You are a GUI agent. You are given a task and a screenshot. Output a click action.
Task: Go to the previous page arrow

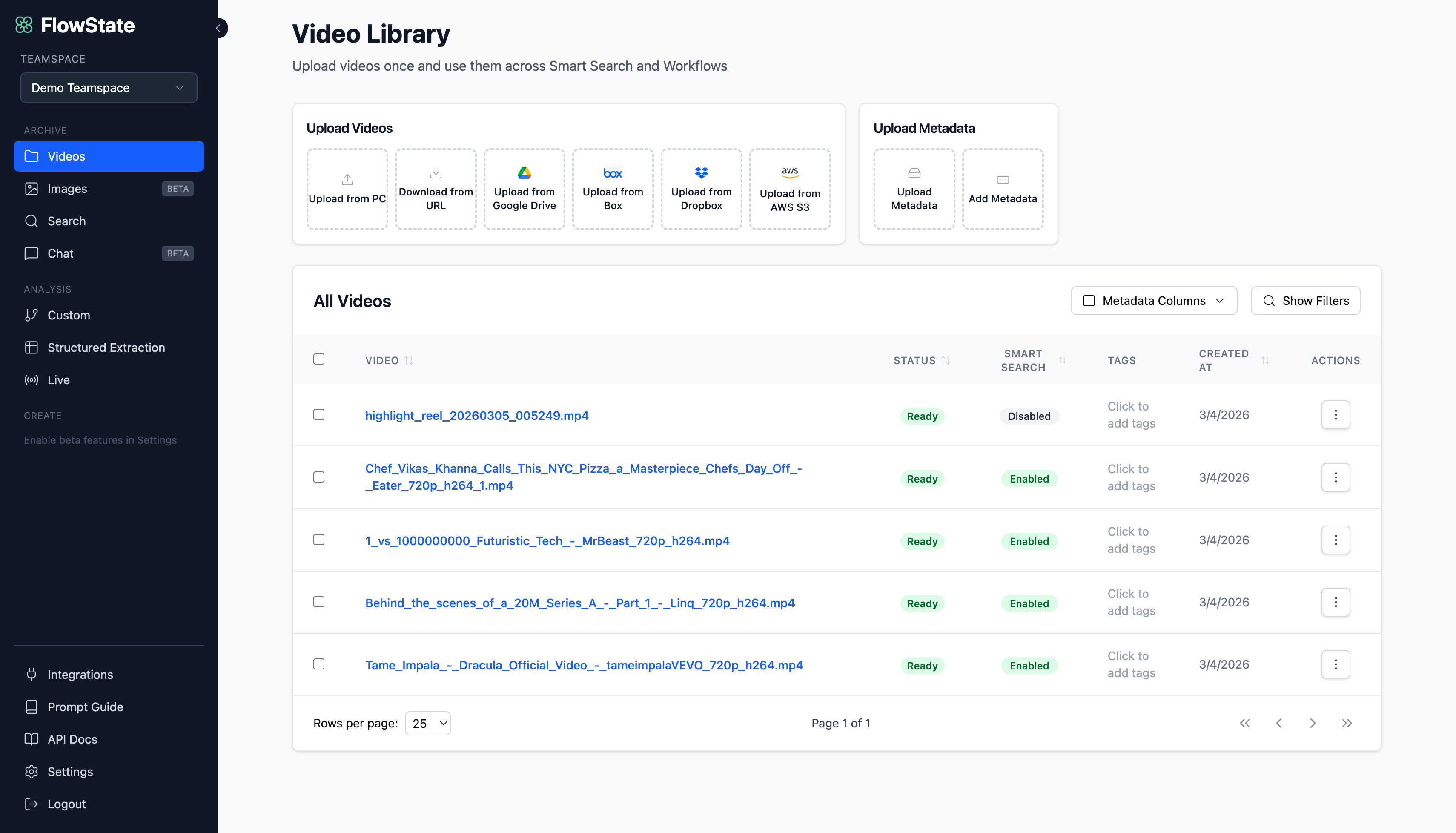click(1279, 723)
